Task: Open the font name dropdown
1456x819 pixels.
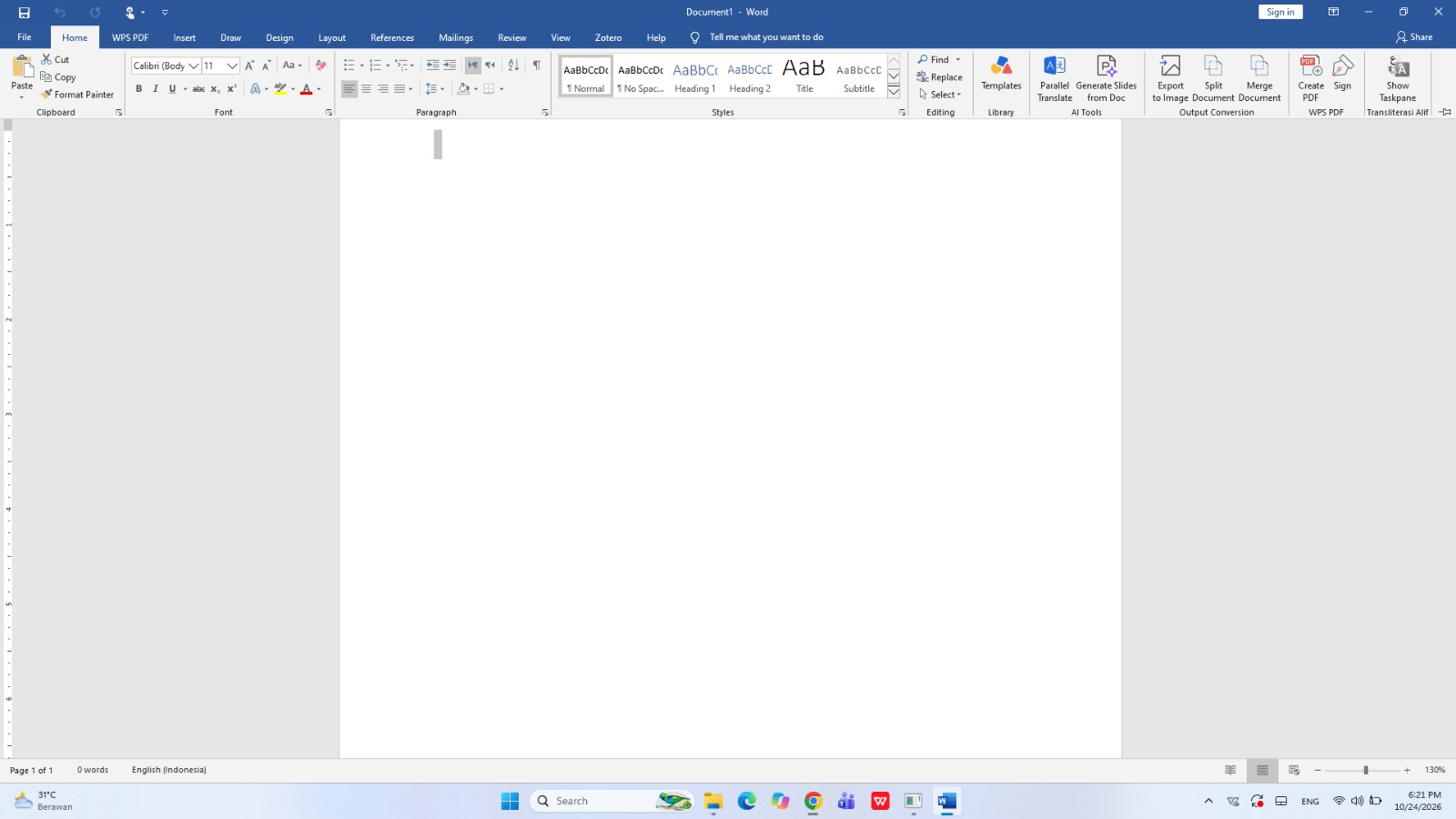Action: 194,66
